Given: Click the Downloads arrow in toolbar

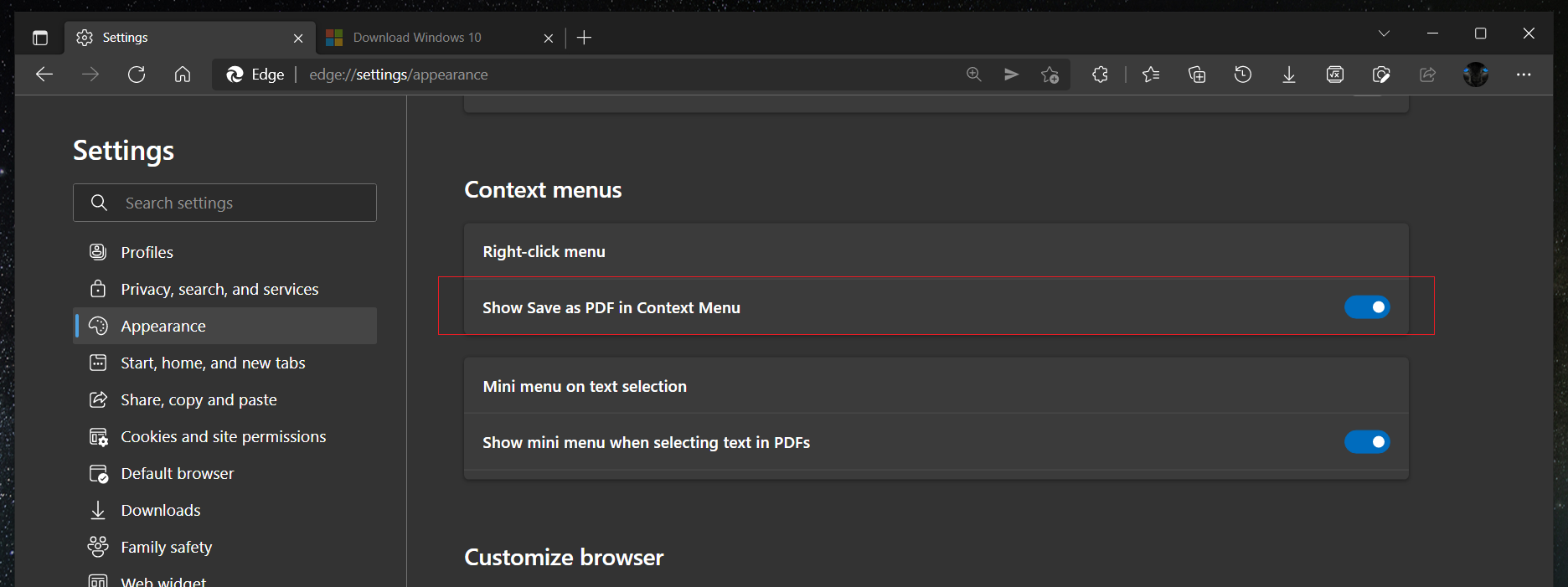Looking at the screenshot, I should click(1289, 75).
